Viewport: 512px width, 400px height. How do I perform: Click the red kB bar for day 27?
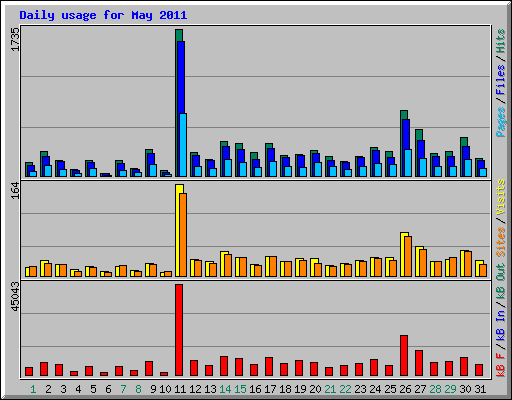coord(419,363)
